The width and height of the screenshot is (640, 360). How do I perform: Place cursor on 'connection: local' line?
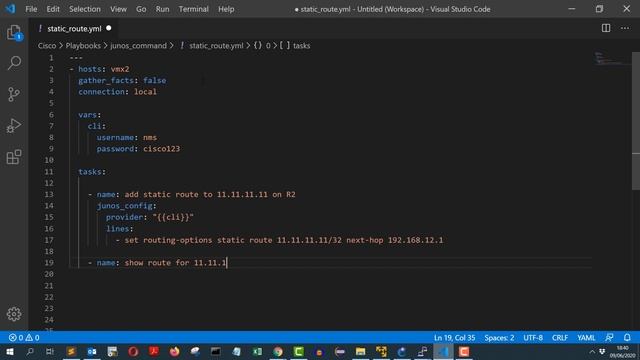click(117, 92)
